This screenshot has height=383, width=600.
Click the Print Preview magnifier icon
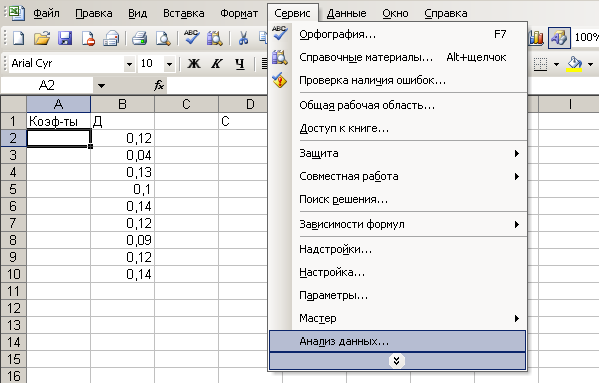pos(163,38)
